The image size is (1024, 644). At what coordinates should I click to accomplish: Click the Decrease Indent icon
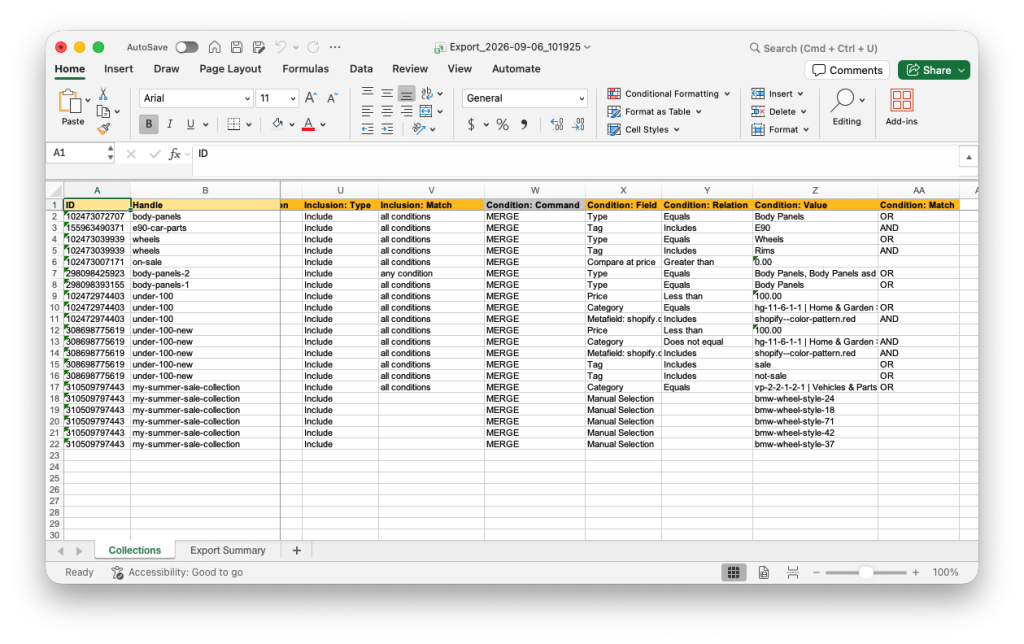[368, 129]
